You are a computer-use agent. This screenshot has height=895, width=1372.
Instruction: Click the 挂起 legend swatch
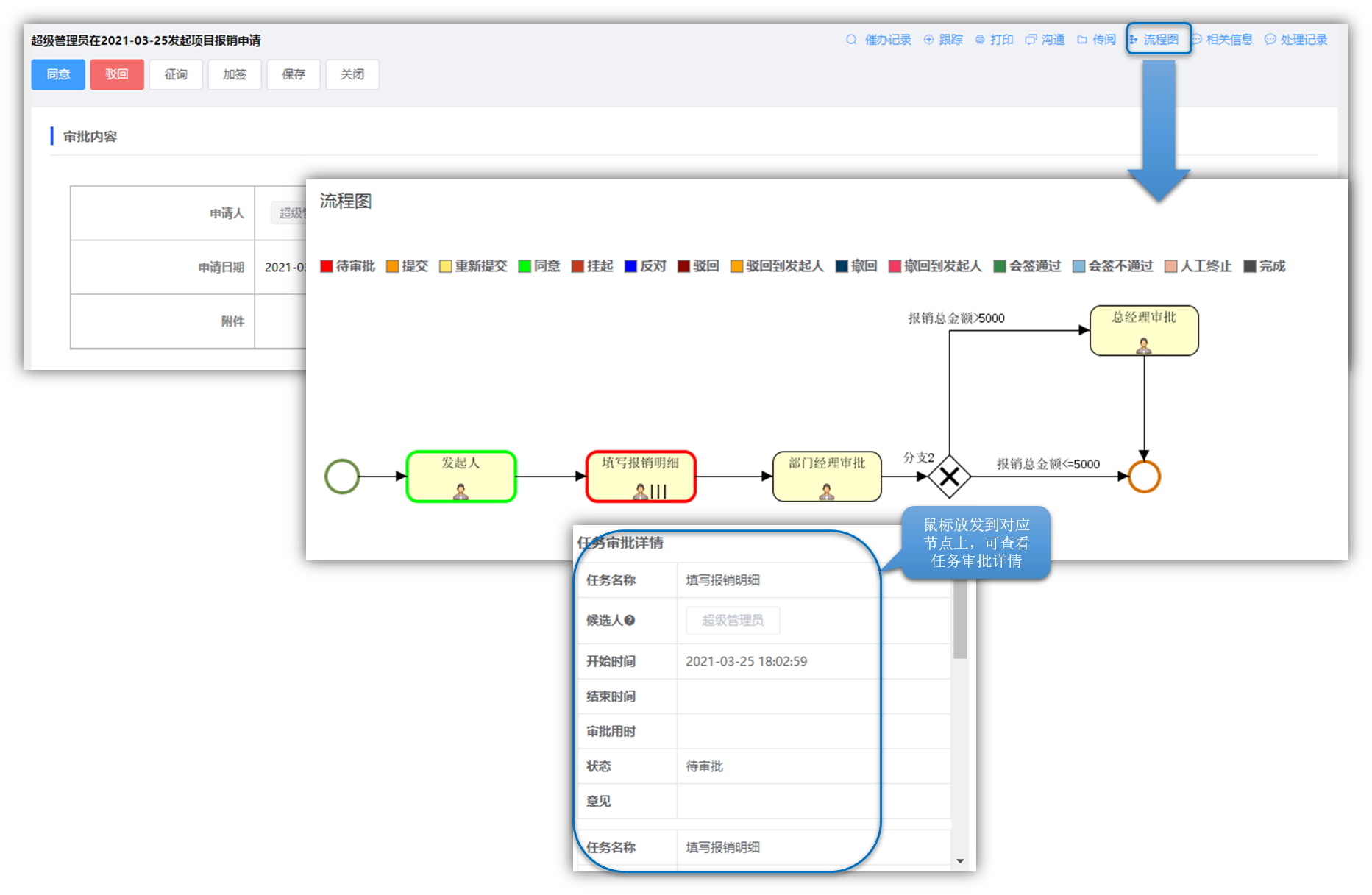(577, 266)
